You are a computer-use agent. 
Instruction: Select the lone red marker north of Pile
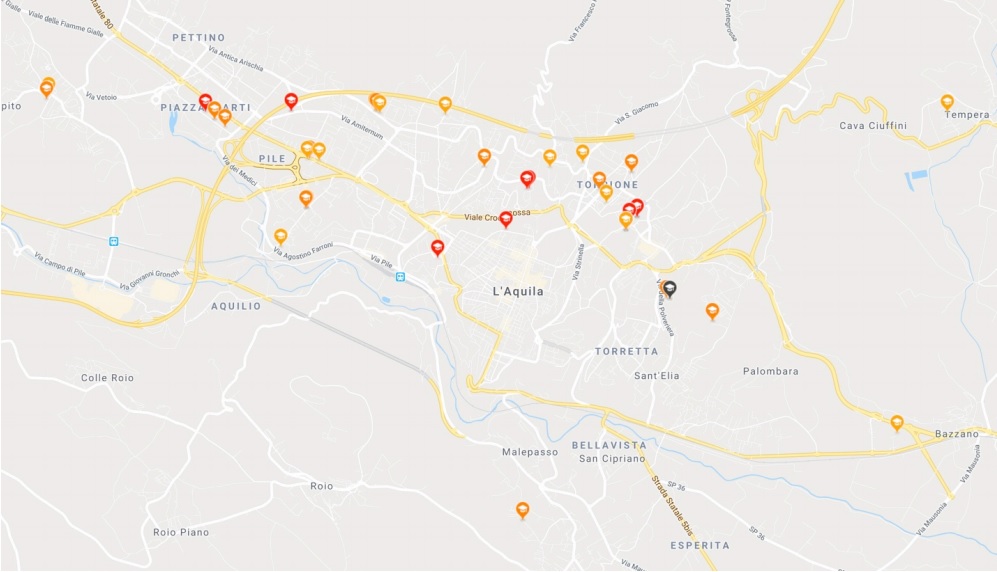(x=291, y=101)
